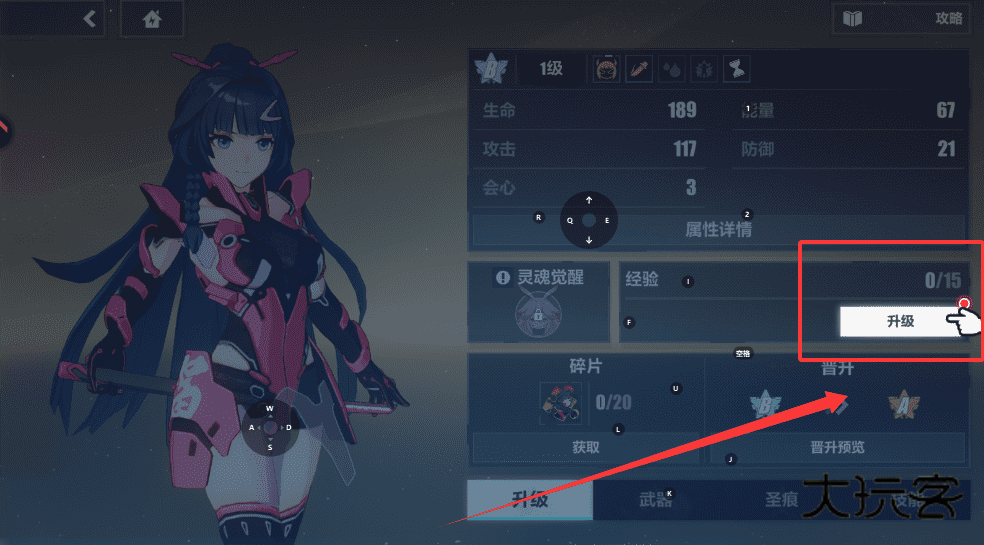This screenshot has height=545, width=984.
Task: Select the demon mask skill icon
Action: 606,68
